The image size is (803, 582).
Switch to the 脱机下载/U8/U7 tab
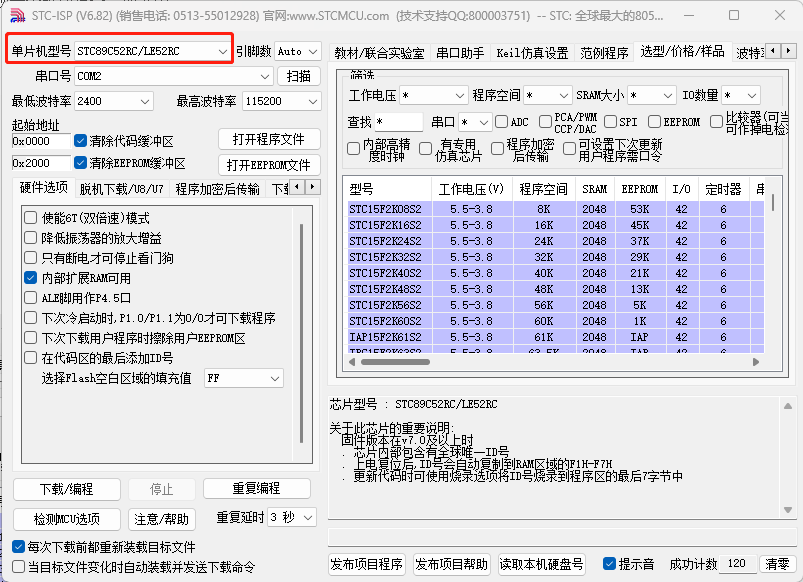click(x=121, y=189)
